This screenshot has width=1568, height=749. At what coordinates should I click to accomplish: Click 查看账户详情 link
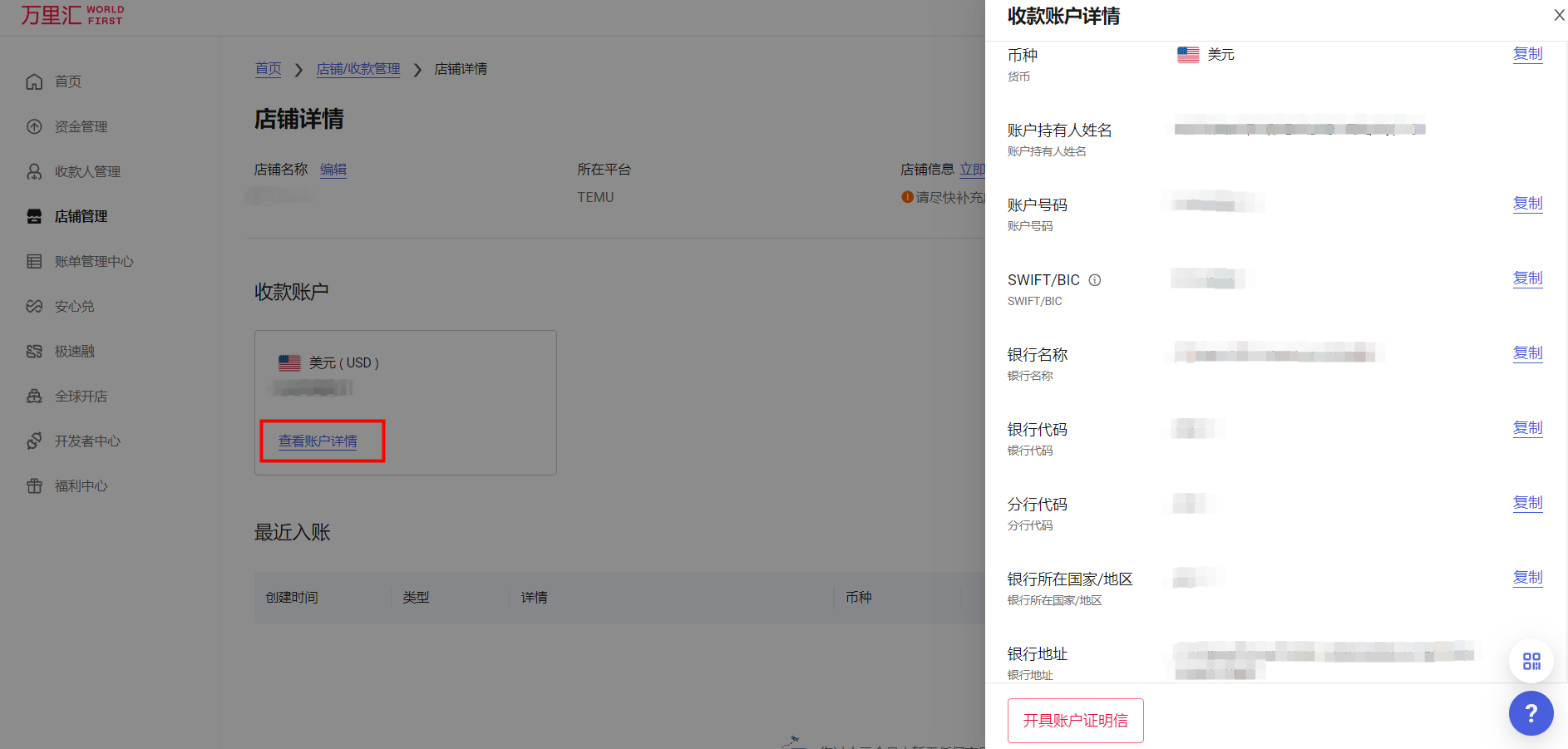click(x=318, y=441)
